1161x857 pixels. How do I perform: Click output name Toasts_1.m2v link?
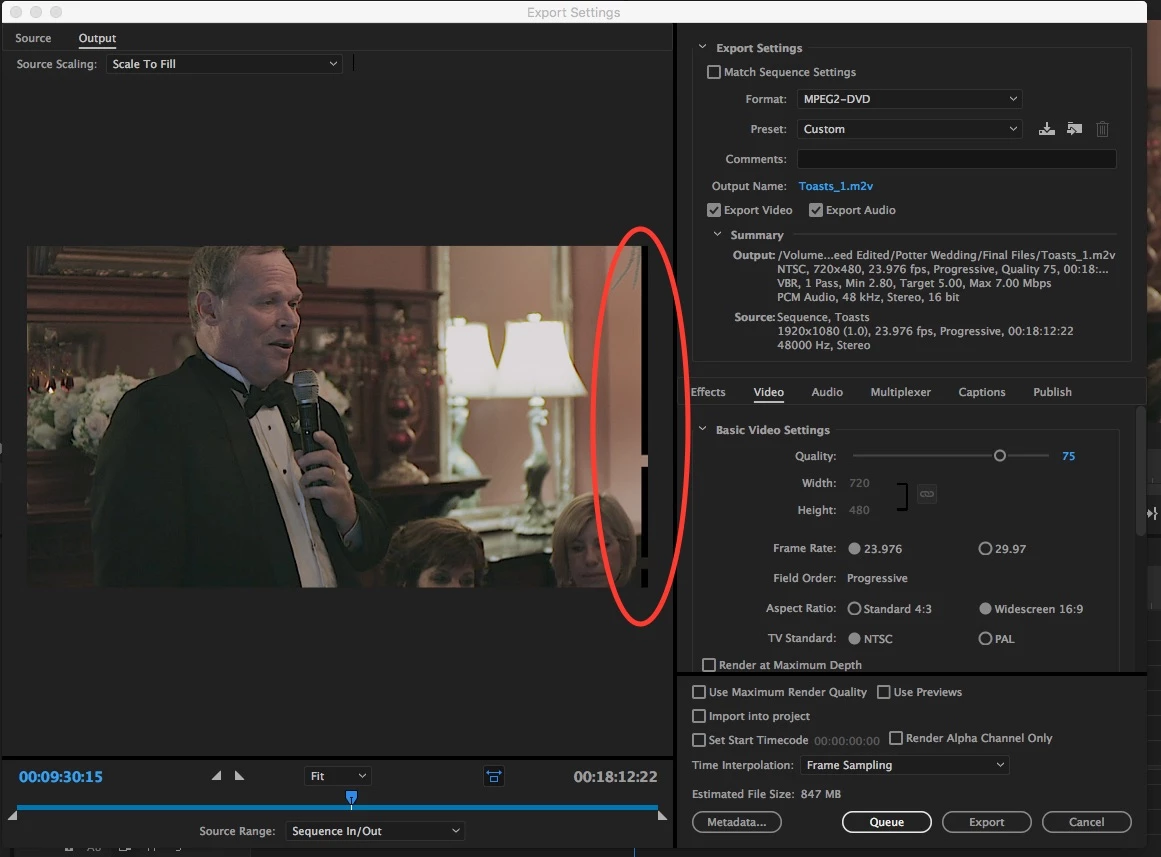tap(835, 186)
